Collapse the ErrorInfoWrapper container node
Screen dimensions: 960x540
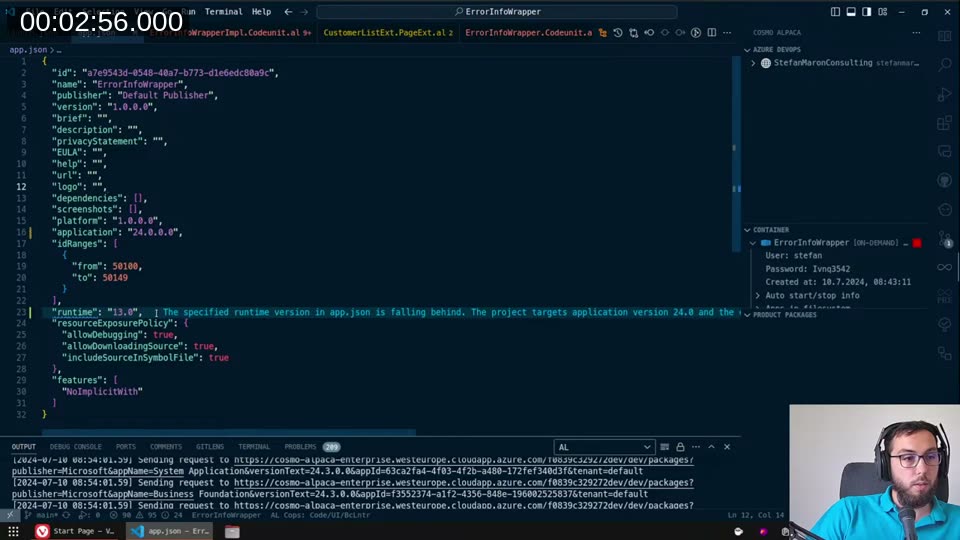click(753, 243)
